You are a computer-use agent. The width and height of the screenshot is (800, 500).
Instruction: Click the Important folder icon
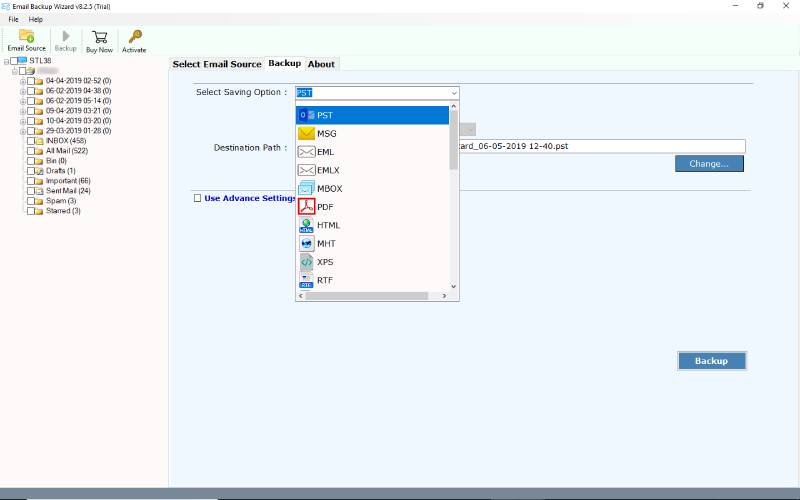[x=39, y=181]
